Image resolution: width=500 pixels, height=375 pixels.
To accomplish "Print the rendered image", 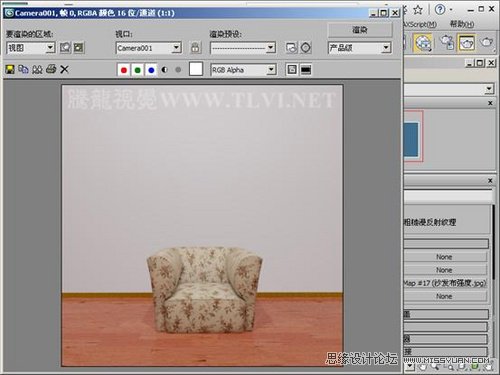I will point(51,69).
